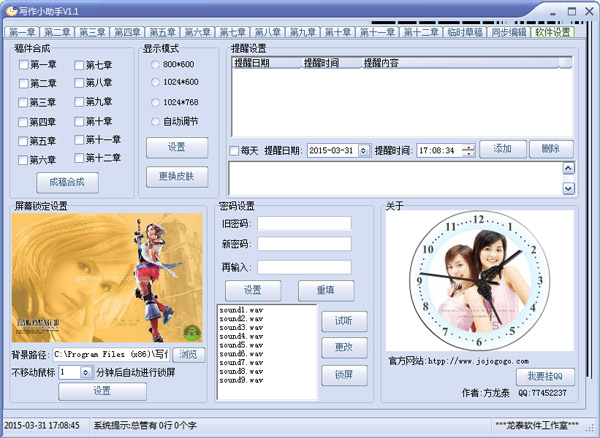Click the 锁屏 lock screen button
Image resolution: width=600 pixels, height=438 pixels.
pyautogui.click(x=344, y=375)
